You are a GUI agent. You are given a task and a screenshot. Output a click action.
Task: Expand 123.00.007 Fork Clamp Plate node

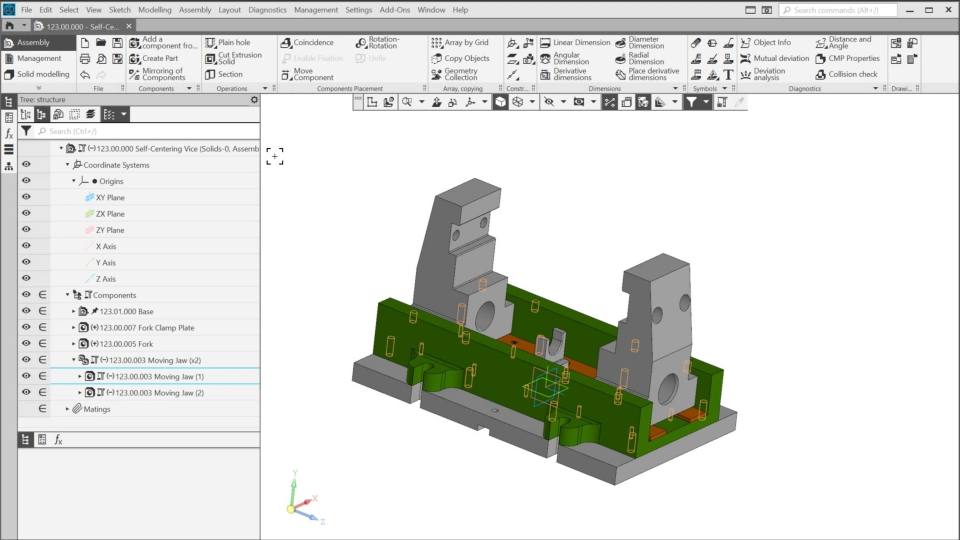74,328
